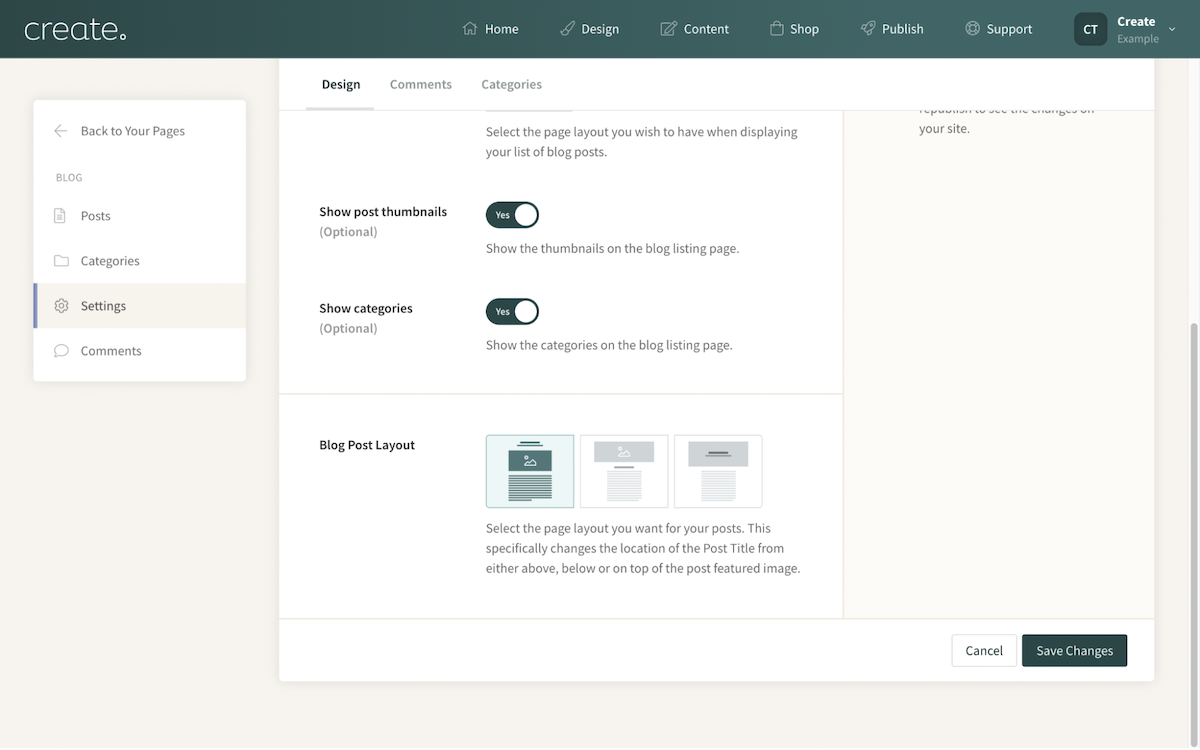Image resolution: width=1200 pixels, height=750 pixels.
Task: Click the Publish paper plane icon
Action: click(x=866, y=28)
